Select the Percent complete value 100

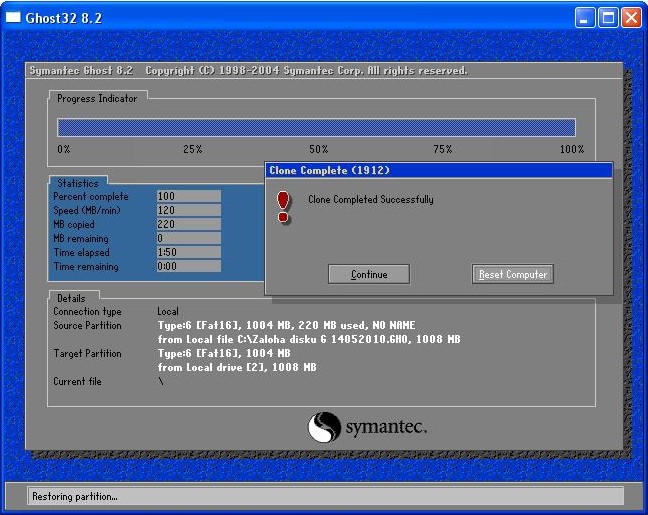(188, 196)
